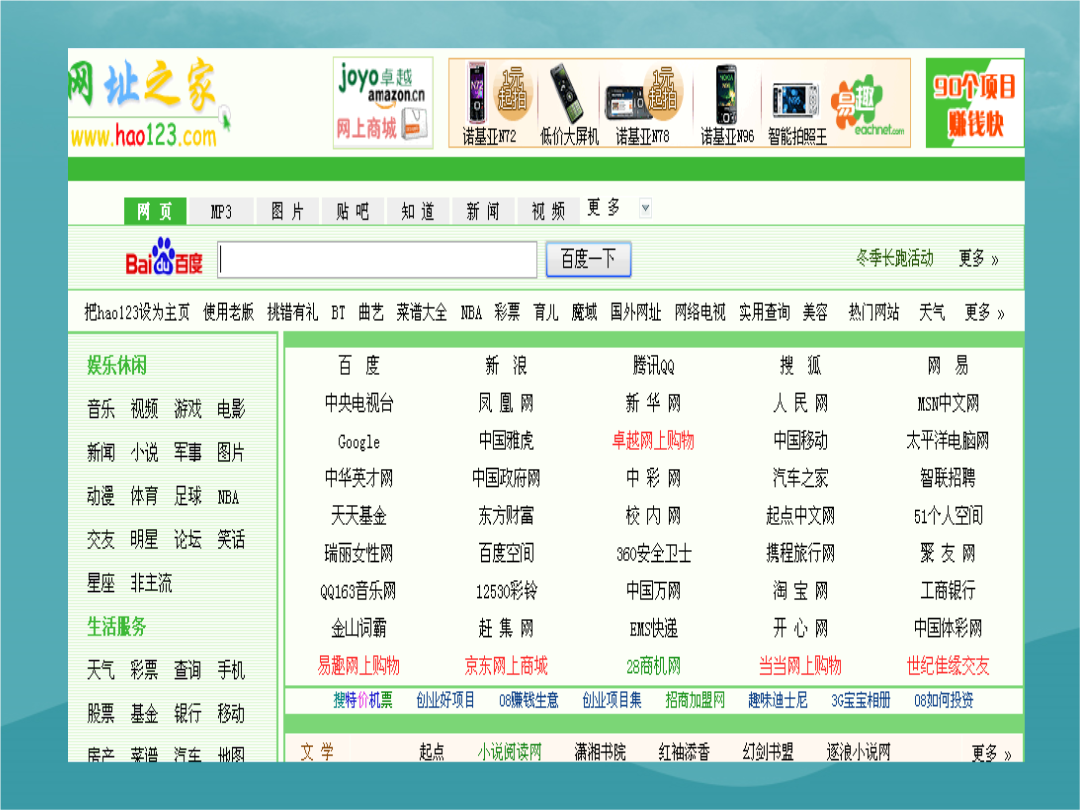Select the 网页 search tab
The width and height of the screenshot is (1080, 810).
pos(155,211)
